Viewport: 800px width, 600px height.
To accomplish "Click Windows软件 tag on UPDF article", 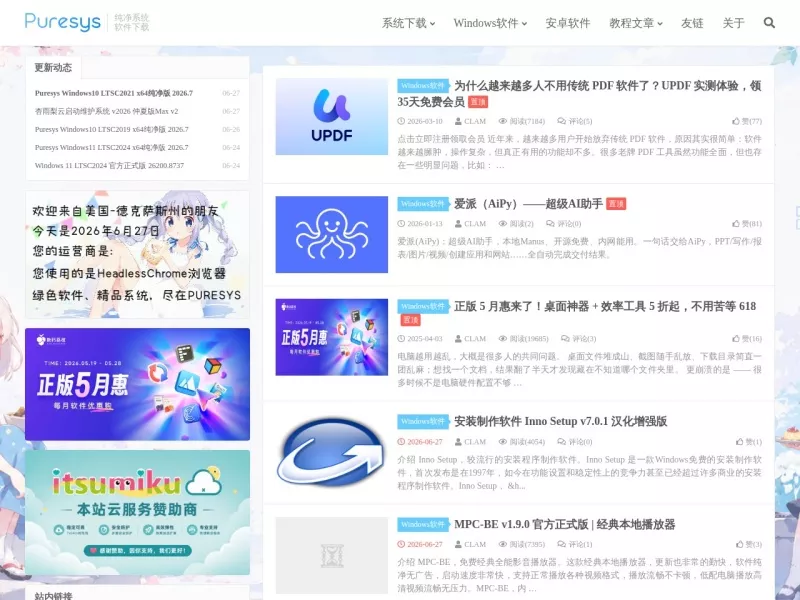I will (423, 86).
